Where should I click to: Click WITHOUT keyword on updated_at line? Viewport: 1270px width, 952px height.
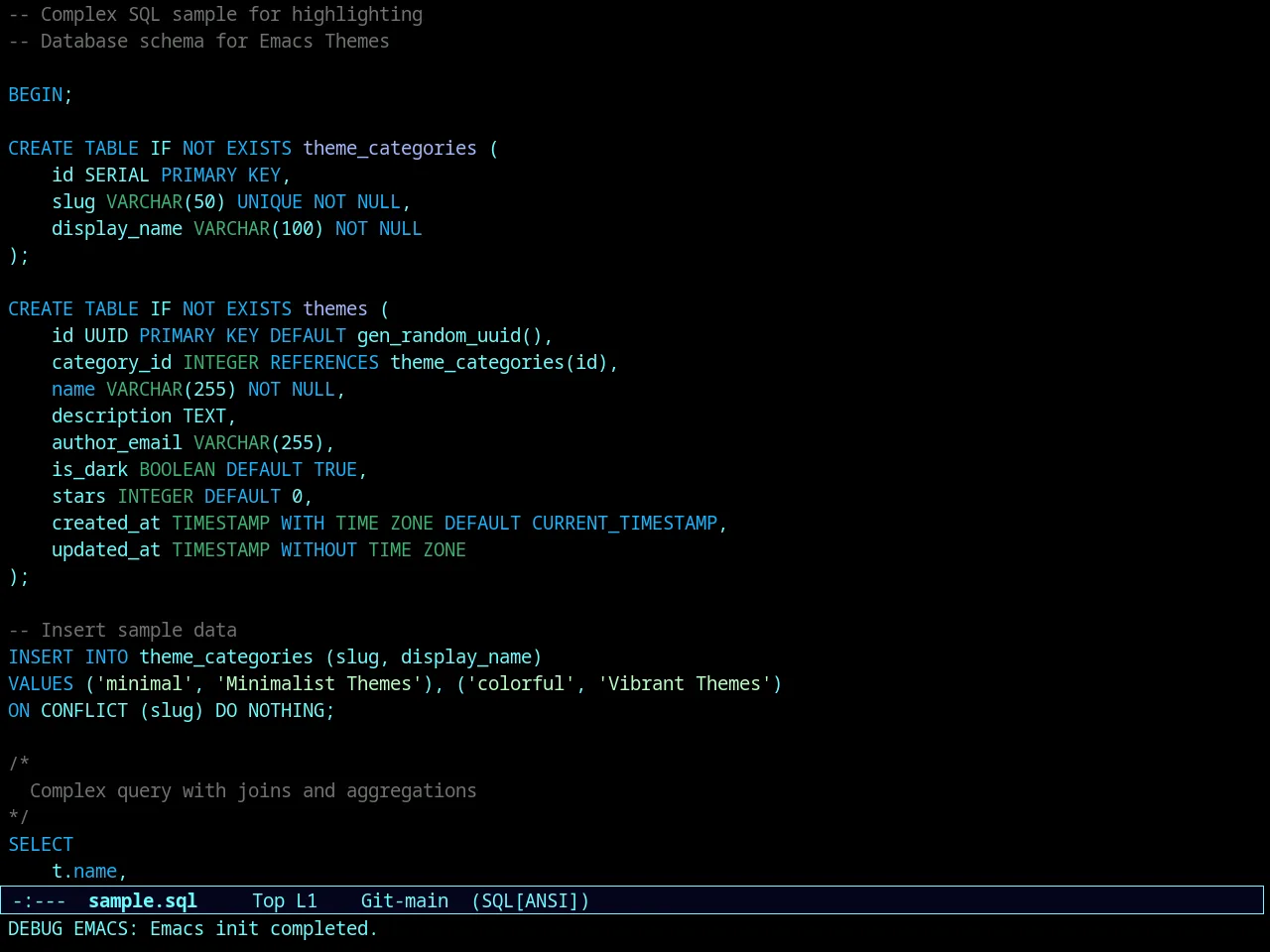(318, 549)
